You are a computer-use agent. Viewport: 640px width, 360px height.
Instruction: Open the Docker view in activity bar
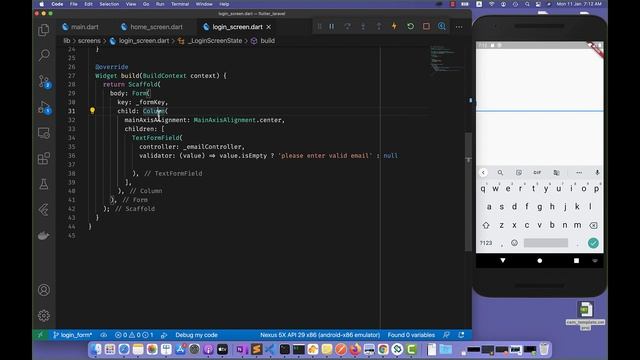(x=44, y=236)
